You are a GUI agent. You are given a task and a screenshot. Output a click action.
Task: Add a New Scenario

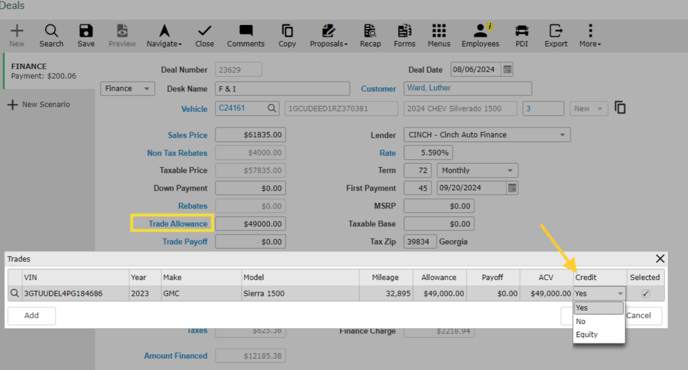(39, 104)
